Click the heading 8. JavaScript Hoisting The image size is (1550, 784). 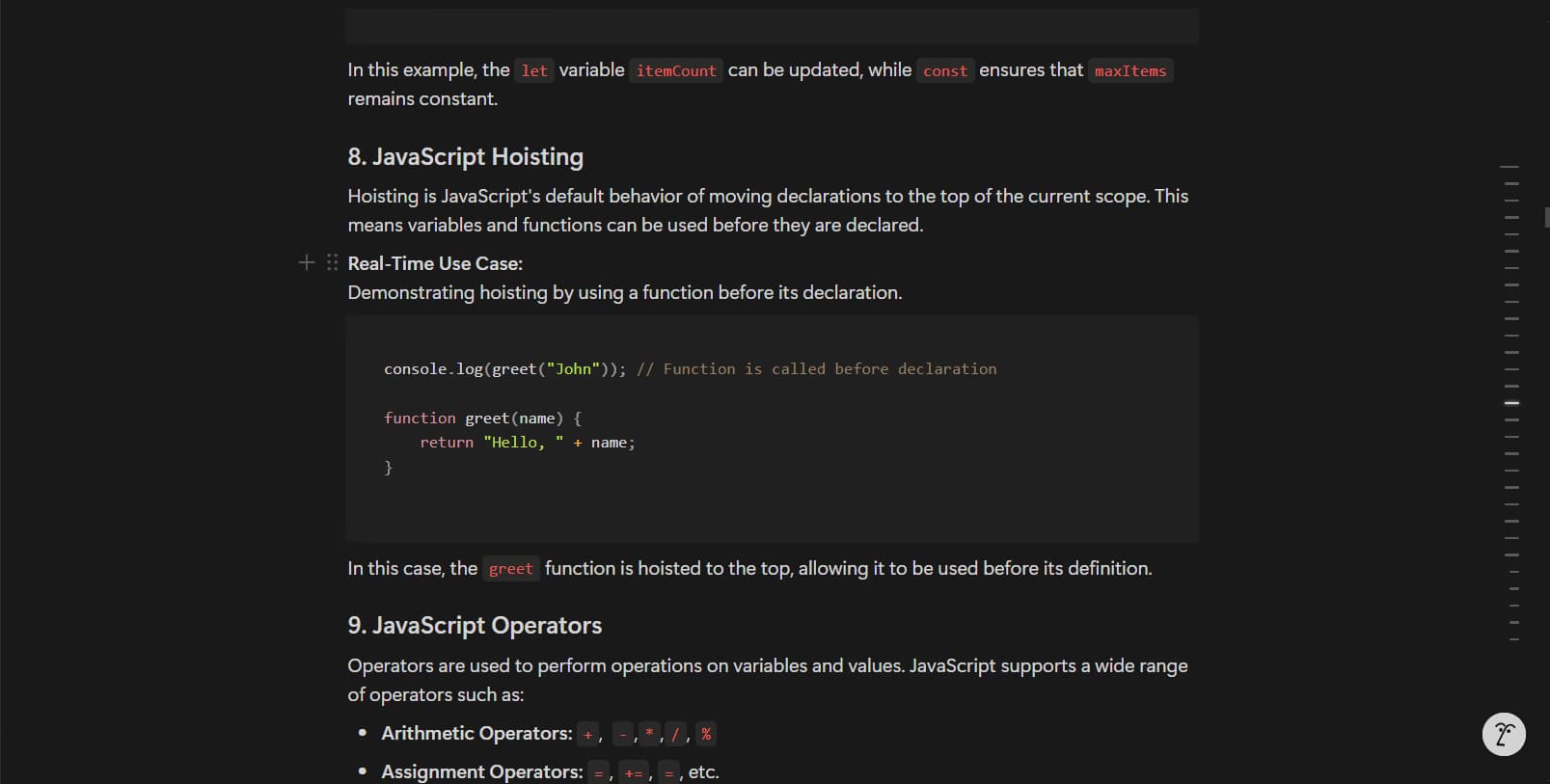coord(465,156)
